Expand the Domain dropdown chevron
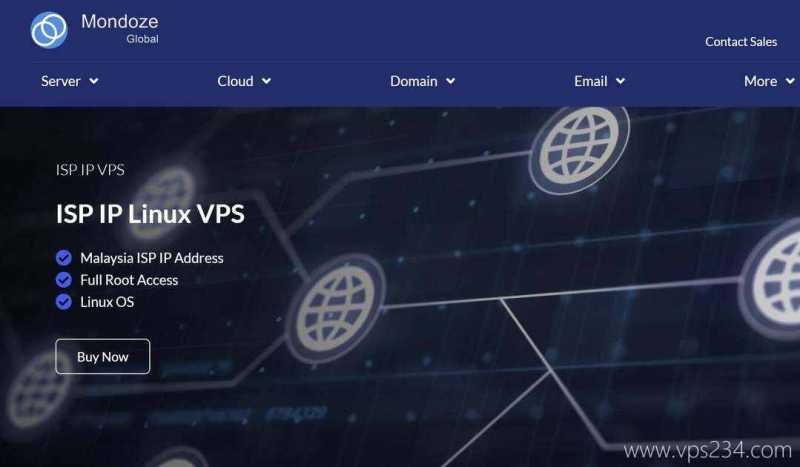Viewport: 800px width, 467px height. [451, 81]
